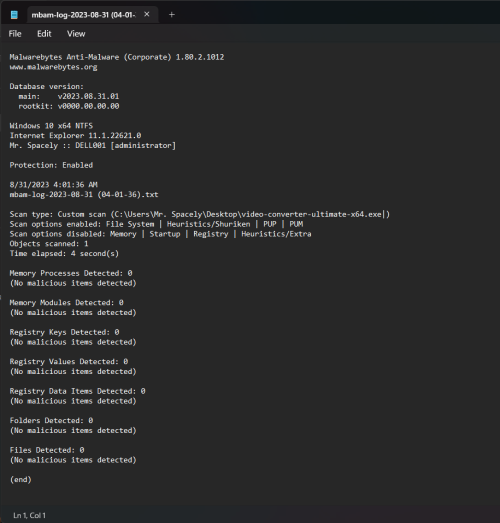Click the 'Memory Modules Detected: 0' line
The height and width of the screenshot is (523, 500).
coord(66,303)
